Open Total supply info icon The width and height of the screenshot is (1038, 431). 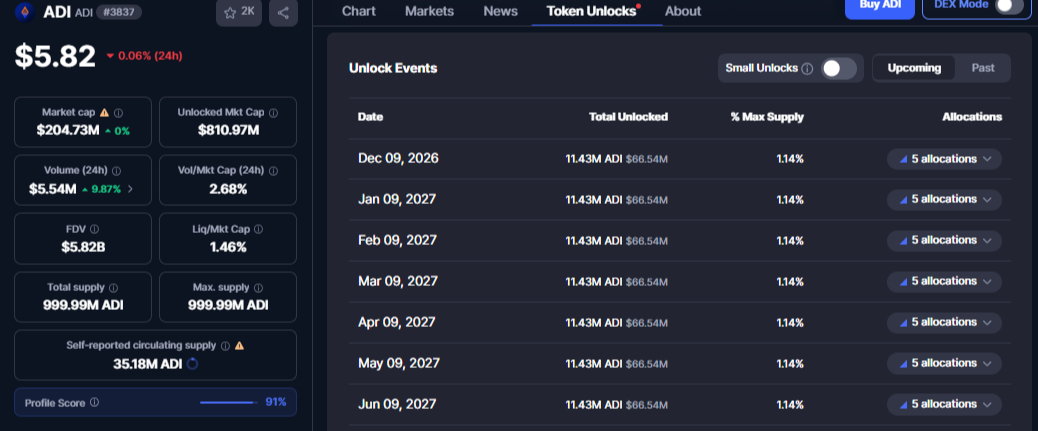(x=113, y=287)
